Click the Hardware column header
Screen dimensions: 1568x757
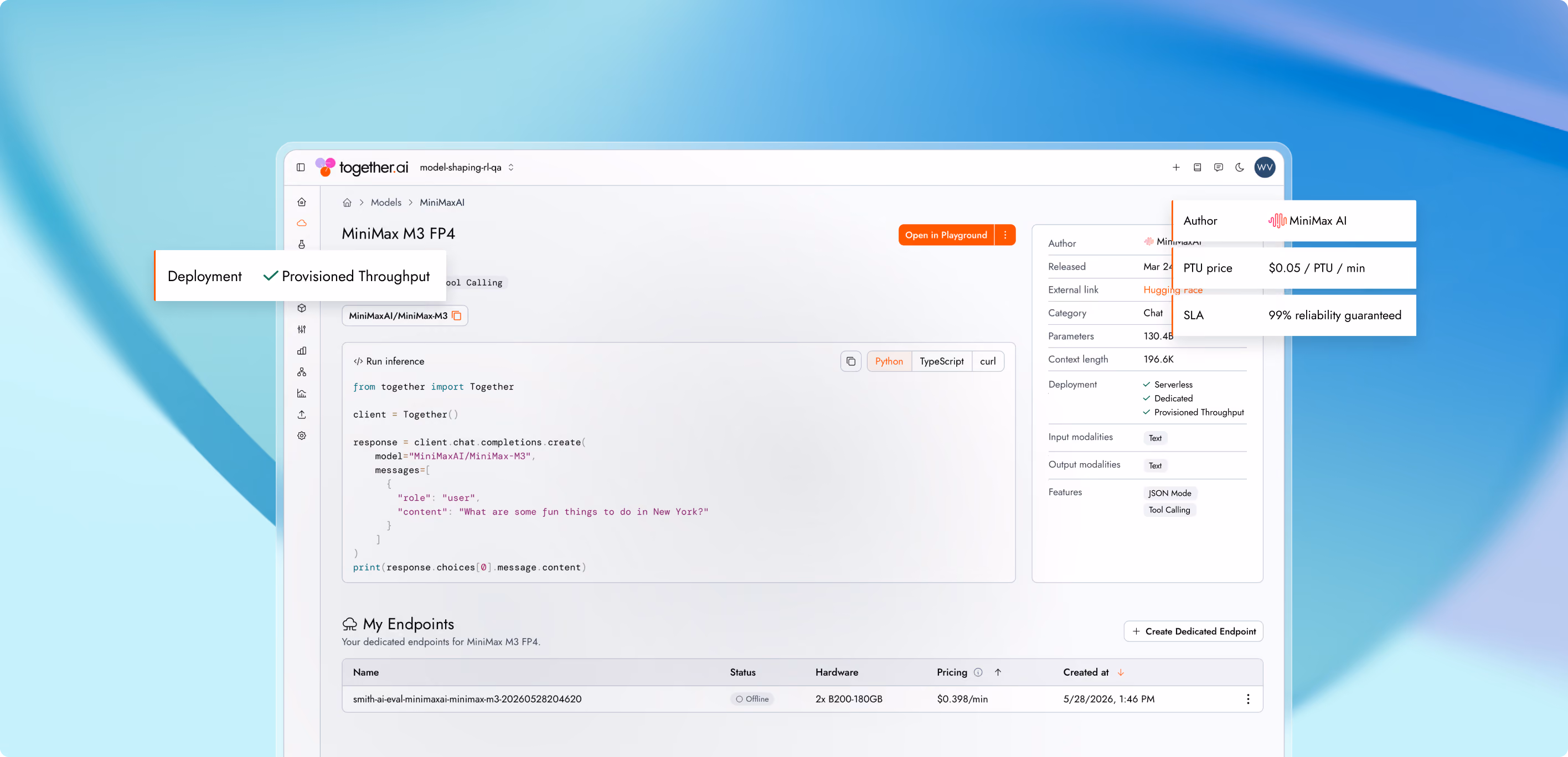(837, 672)
